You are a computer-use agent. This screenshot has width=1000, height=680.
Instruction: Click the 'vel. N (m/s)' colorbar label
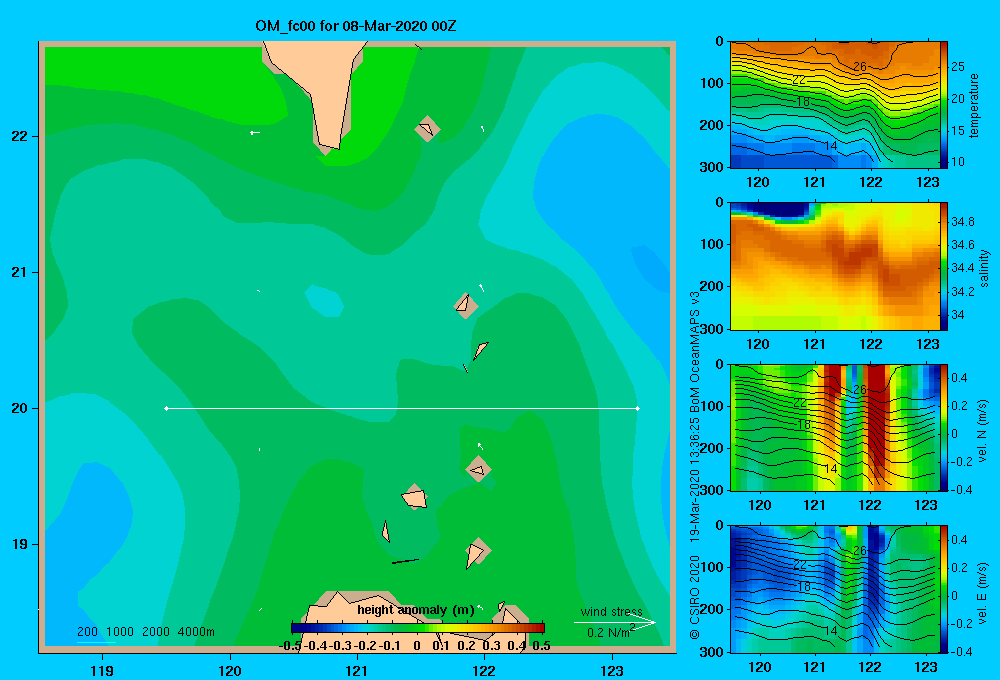point(982,431)
